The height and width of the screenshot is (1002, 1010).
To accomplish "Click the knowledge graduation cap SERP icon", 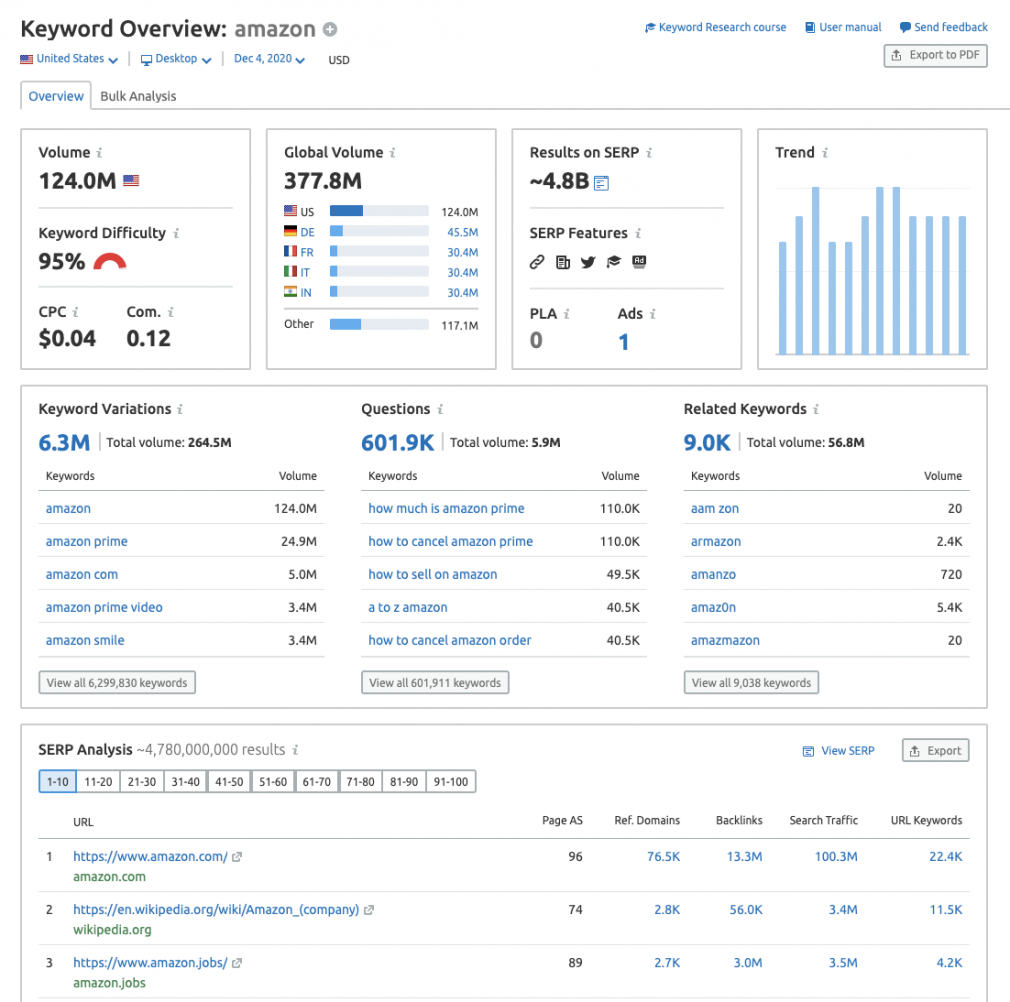I will [613, 262].
